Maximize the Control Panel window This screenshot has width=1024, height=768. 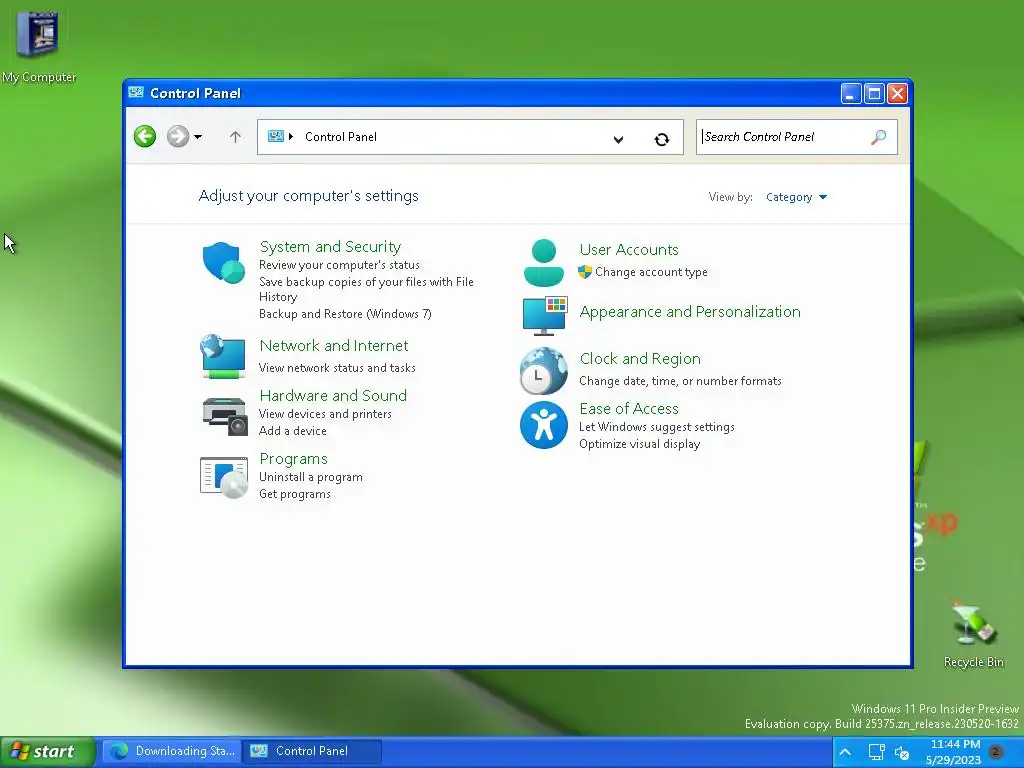pyautogui.click(x=874, y=93)
